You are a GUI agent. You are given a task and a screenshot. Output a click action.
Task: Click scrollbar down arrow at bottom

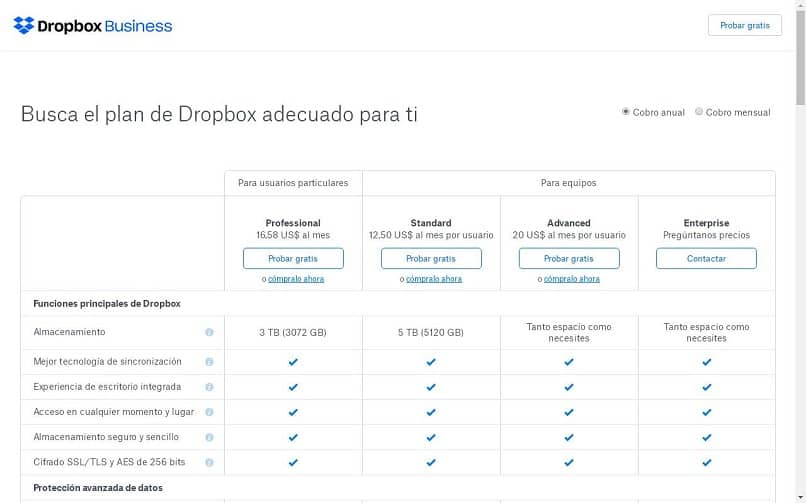(801, 498)
